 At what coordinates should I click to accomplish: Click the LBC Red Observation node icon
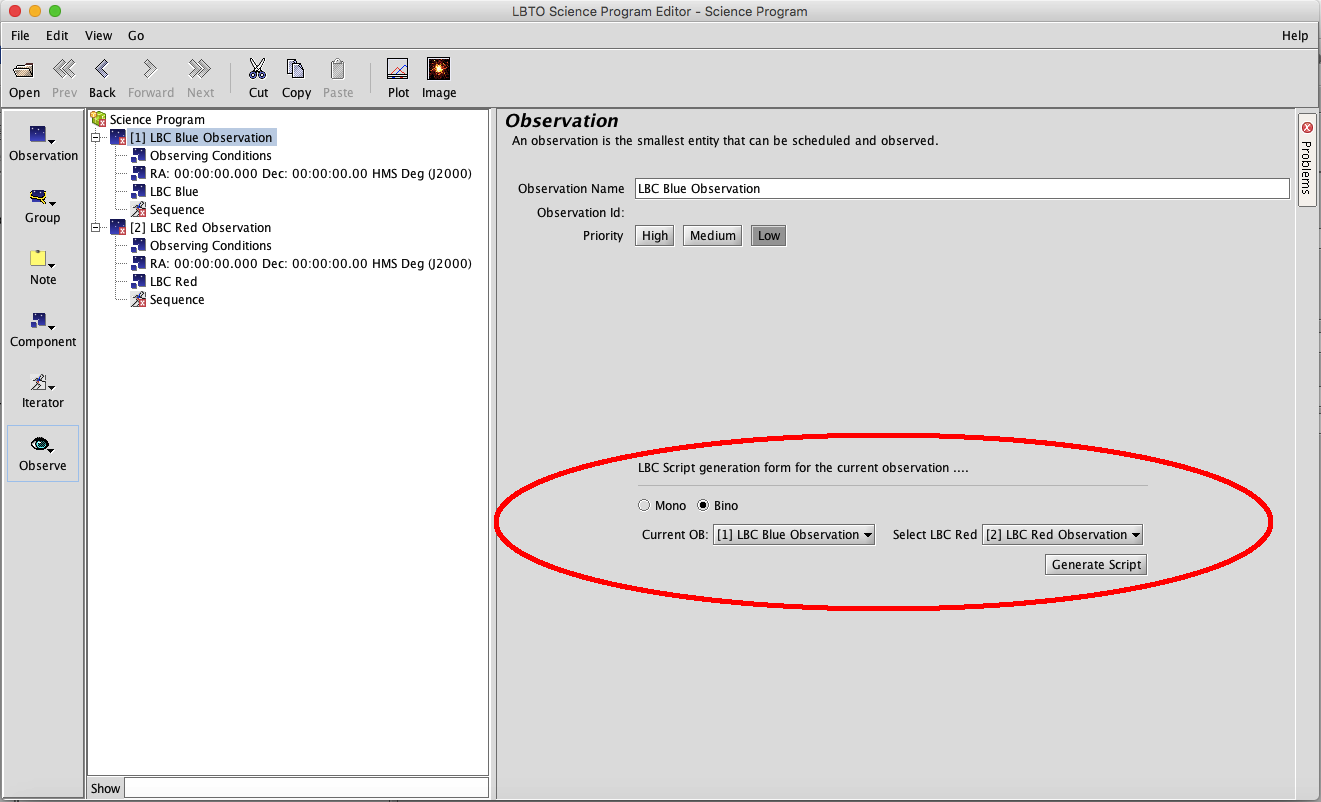click(118, 227)
